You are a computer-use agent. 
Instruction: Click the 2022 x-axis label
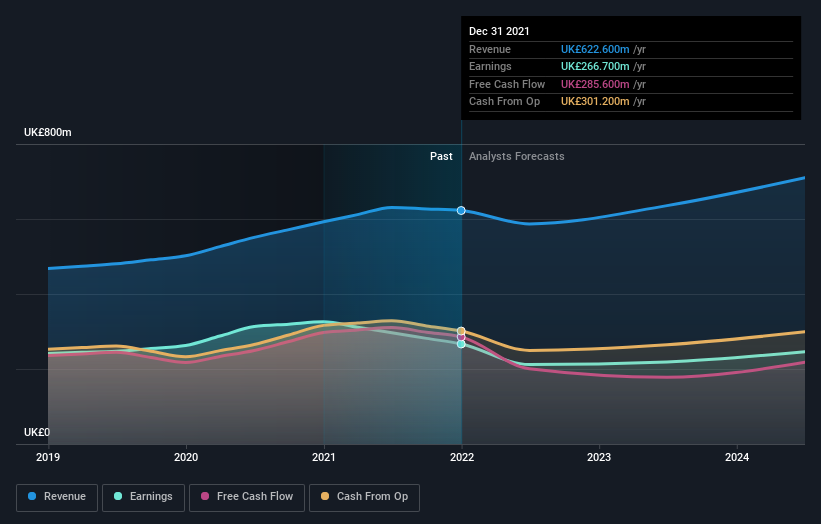click(x=462, y=458)
